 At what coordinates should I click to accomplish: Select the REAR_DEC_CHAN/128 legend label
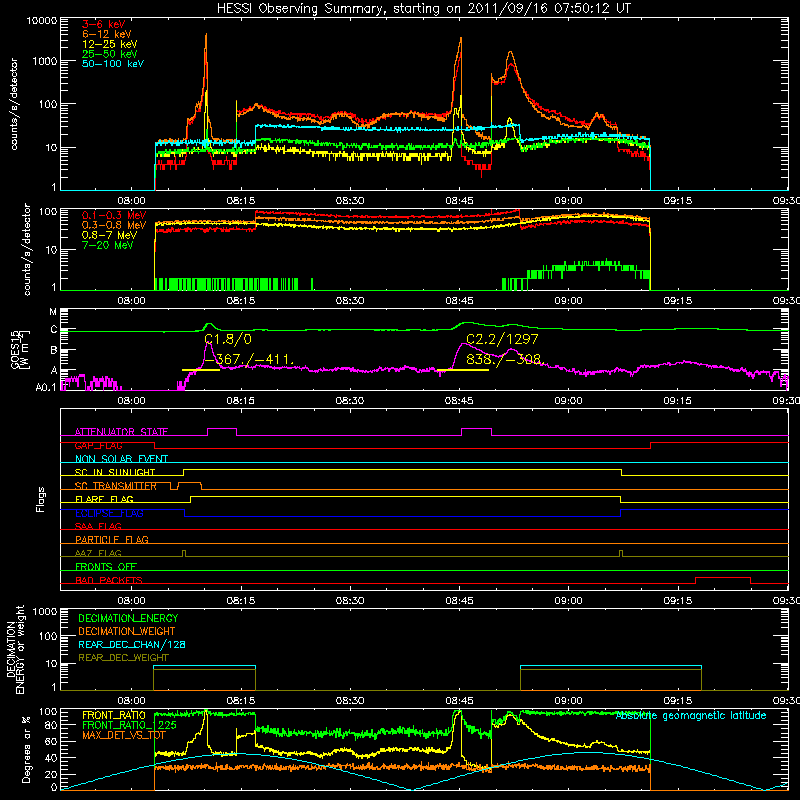(x=132, y=644)
